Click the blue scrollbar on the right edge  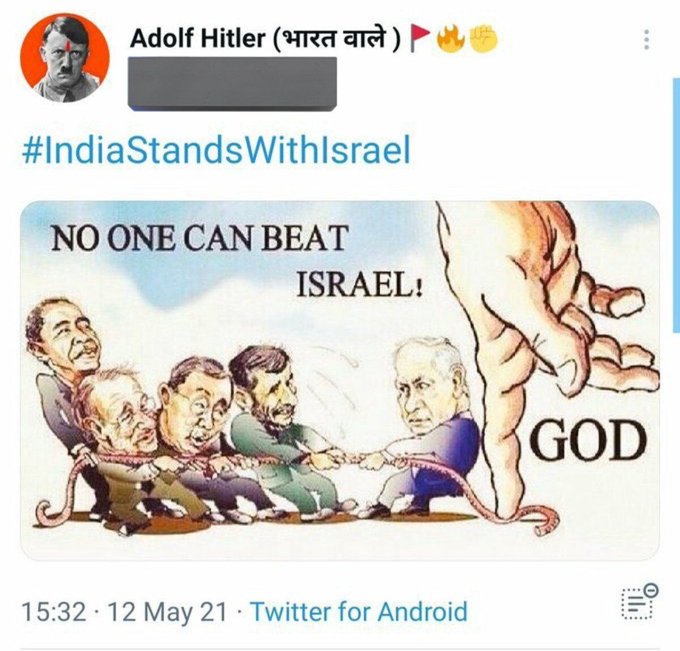(x=676, y=205)
